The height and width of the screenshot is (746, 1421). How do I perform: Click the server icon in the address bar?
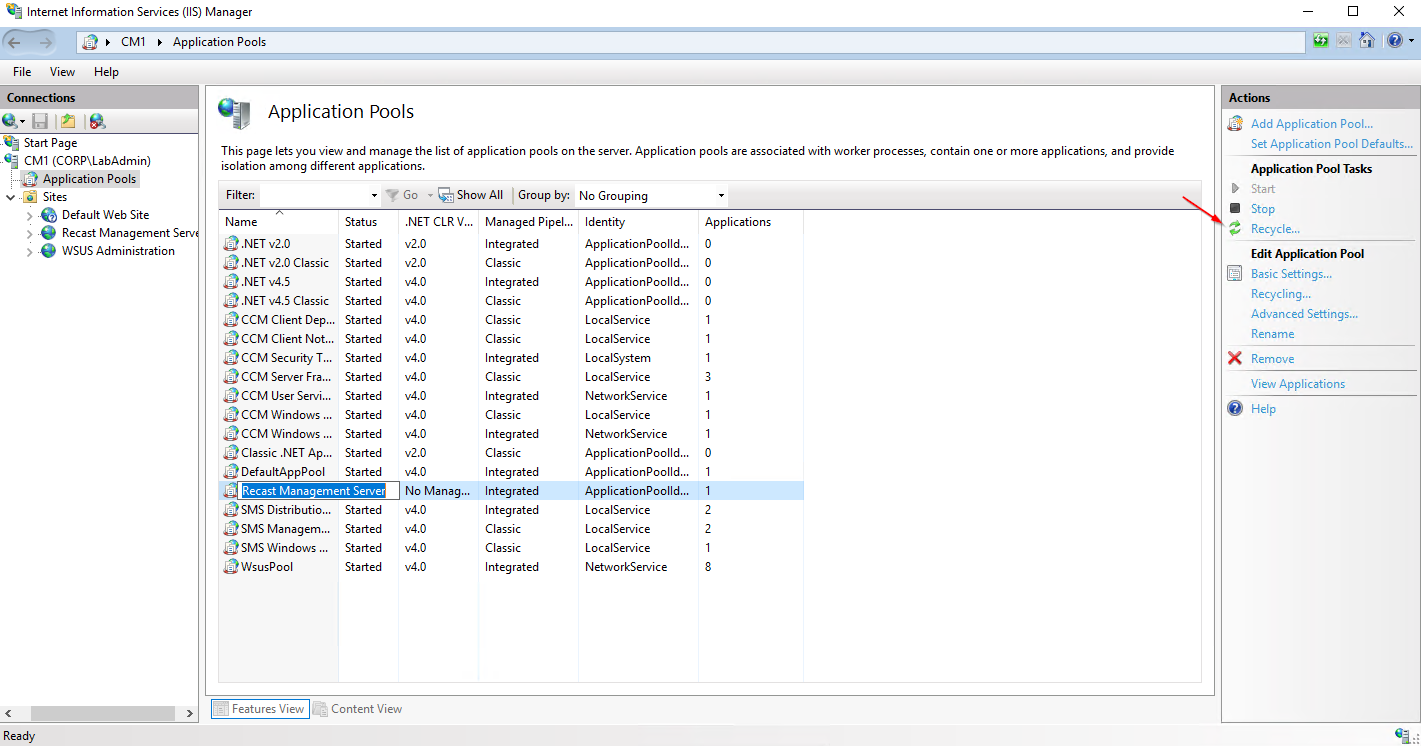tap(90, 42)
